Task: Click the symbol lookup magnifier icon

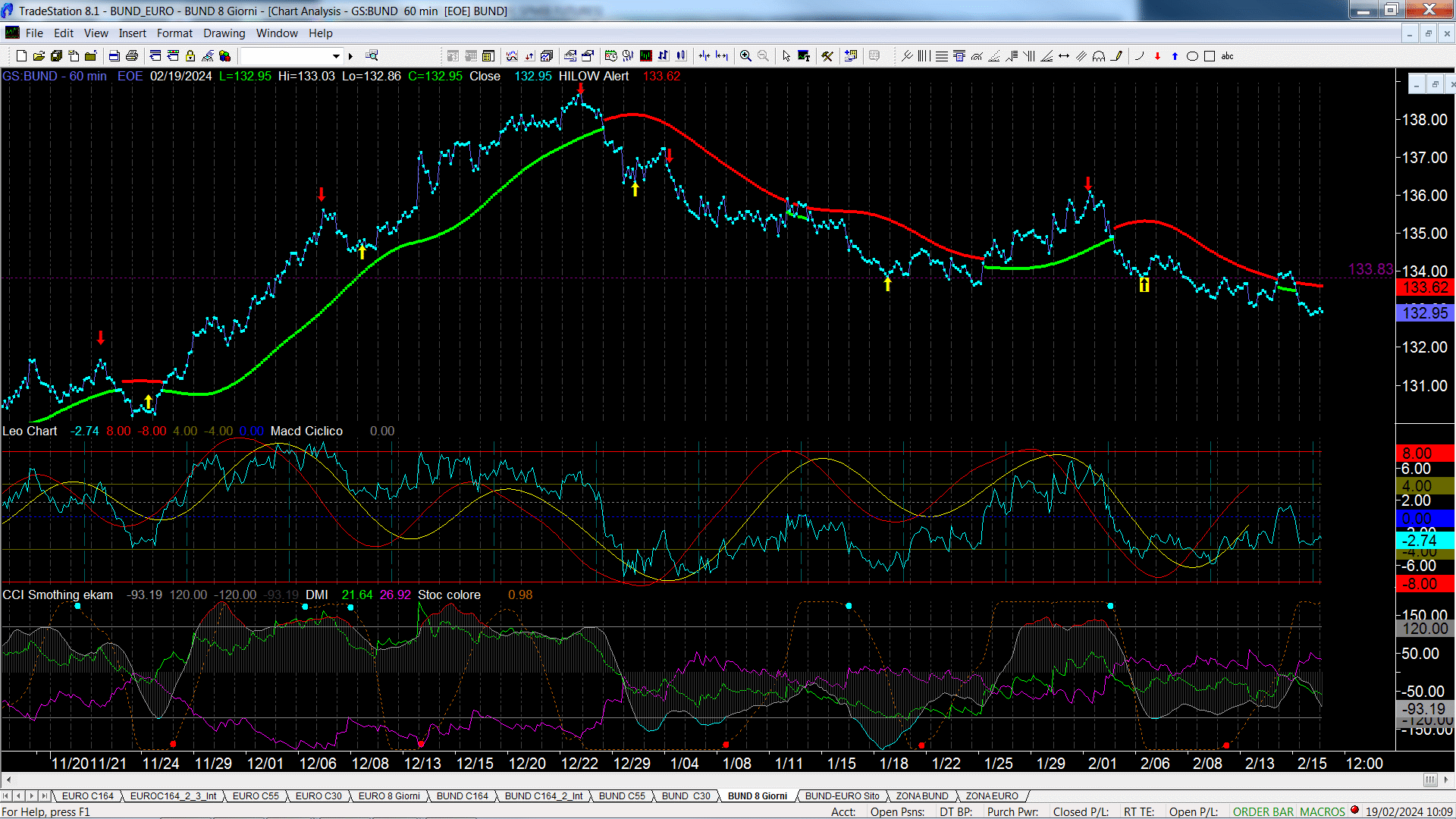Action: tap(372, 56)
